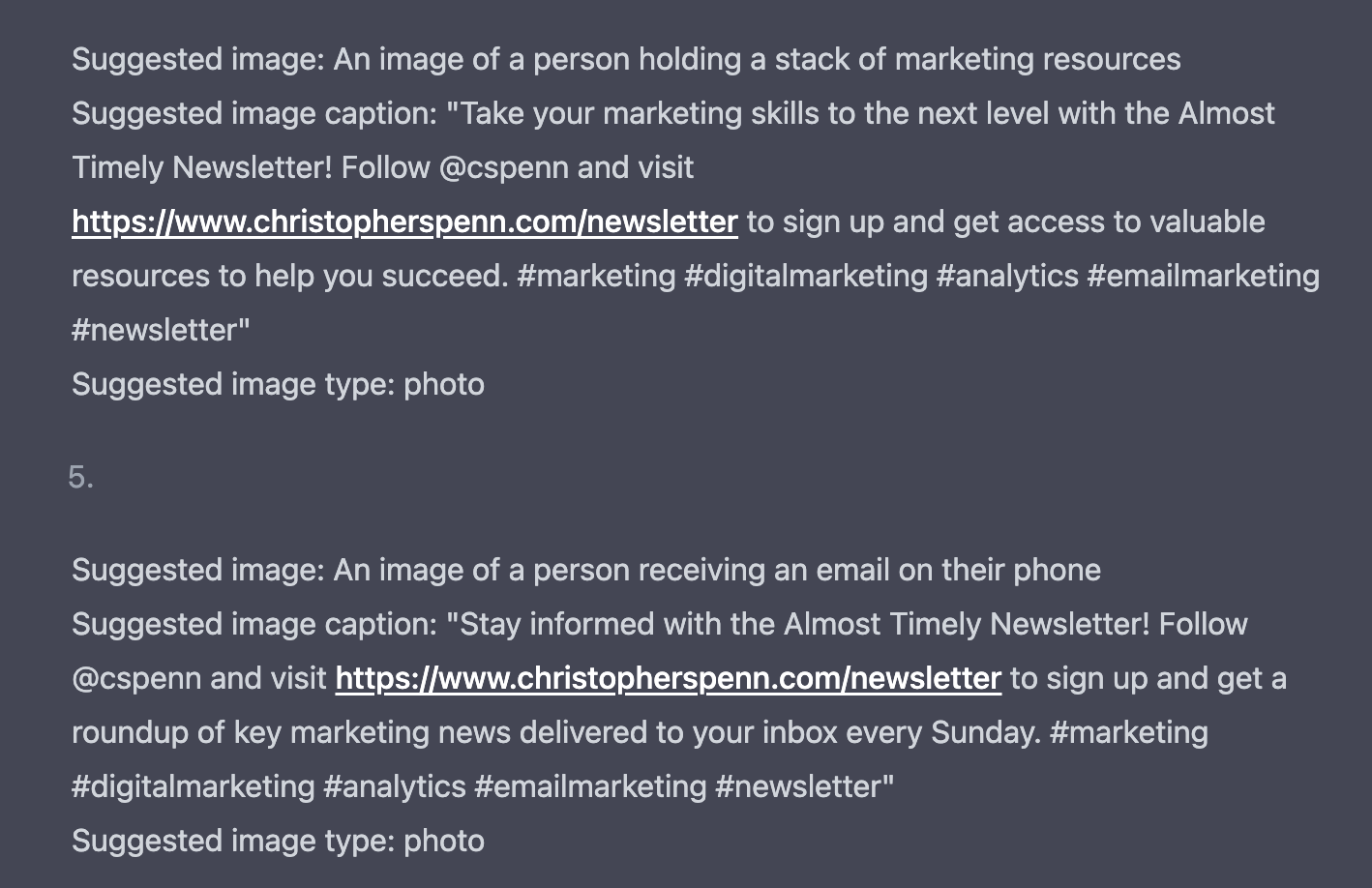
Task: Click the word 'Sunday' in the last caption
Action: coord(982,733)
